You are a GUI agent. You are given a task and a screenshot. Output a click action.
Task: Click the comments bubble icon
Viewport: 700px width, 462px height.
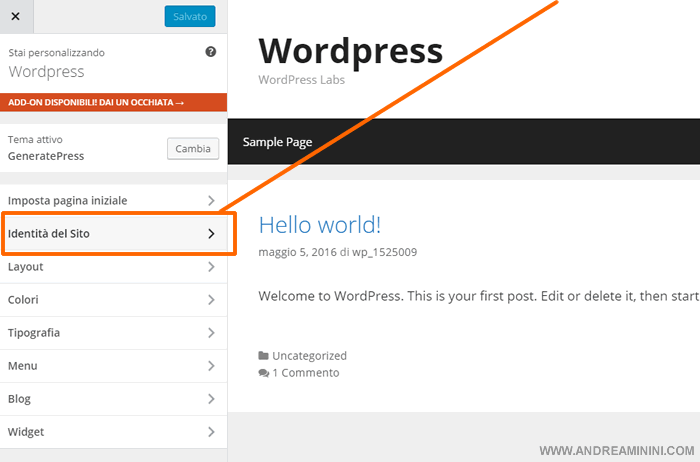pos(264,373)
